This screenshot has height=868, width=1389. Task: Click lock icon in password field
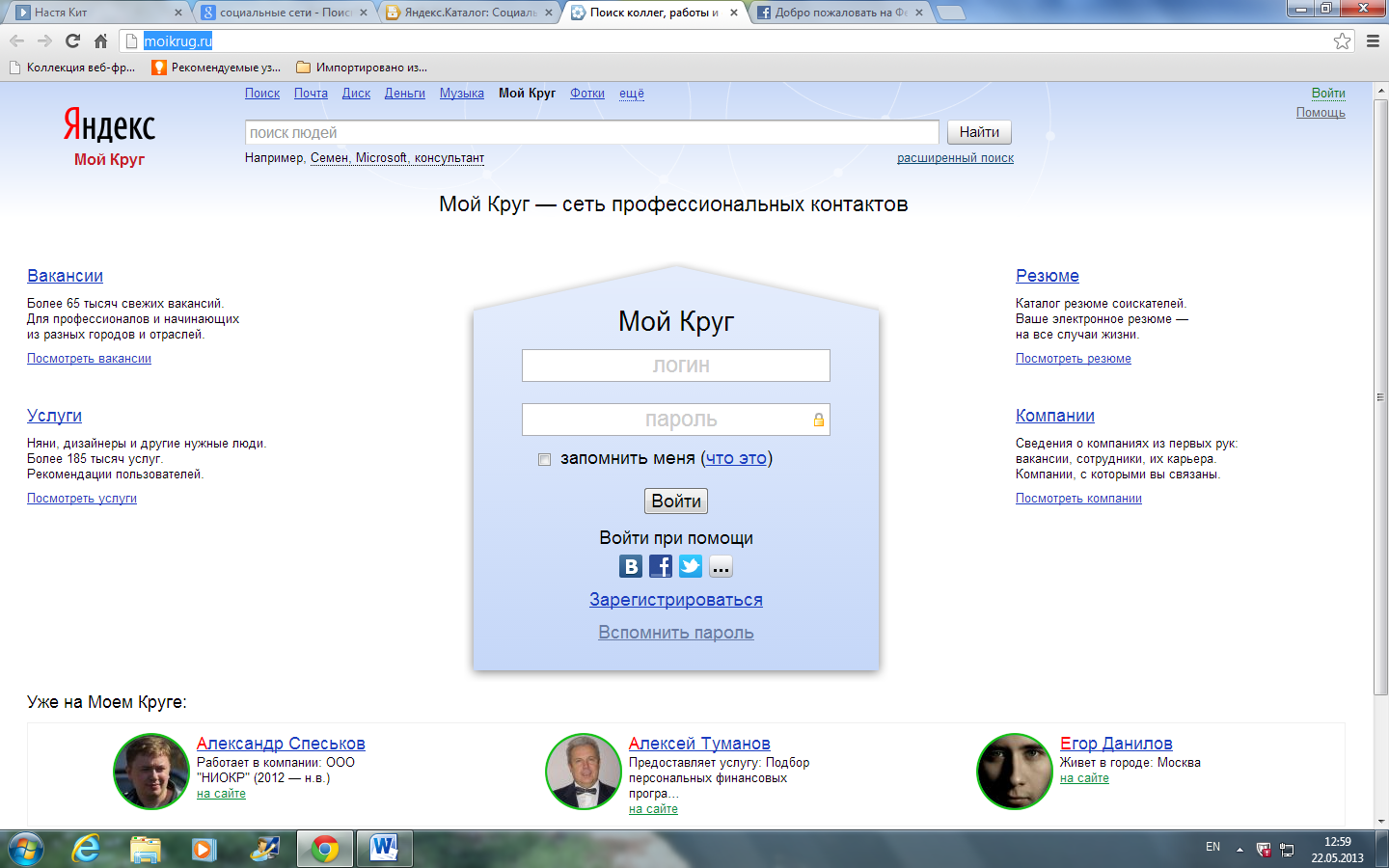tap(818, 420)
